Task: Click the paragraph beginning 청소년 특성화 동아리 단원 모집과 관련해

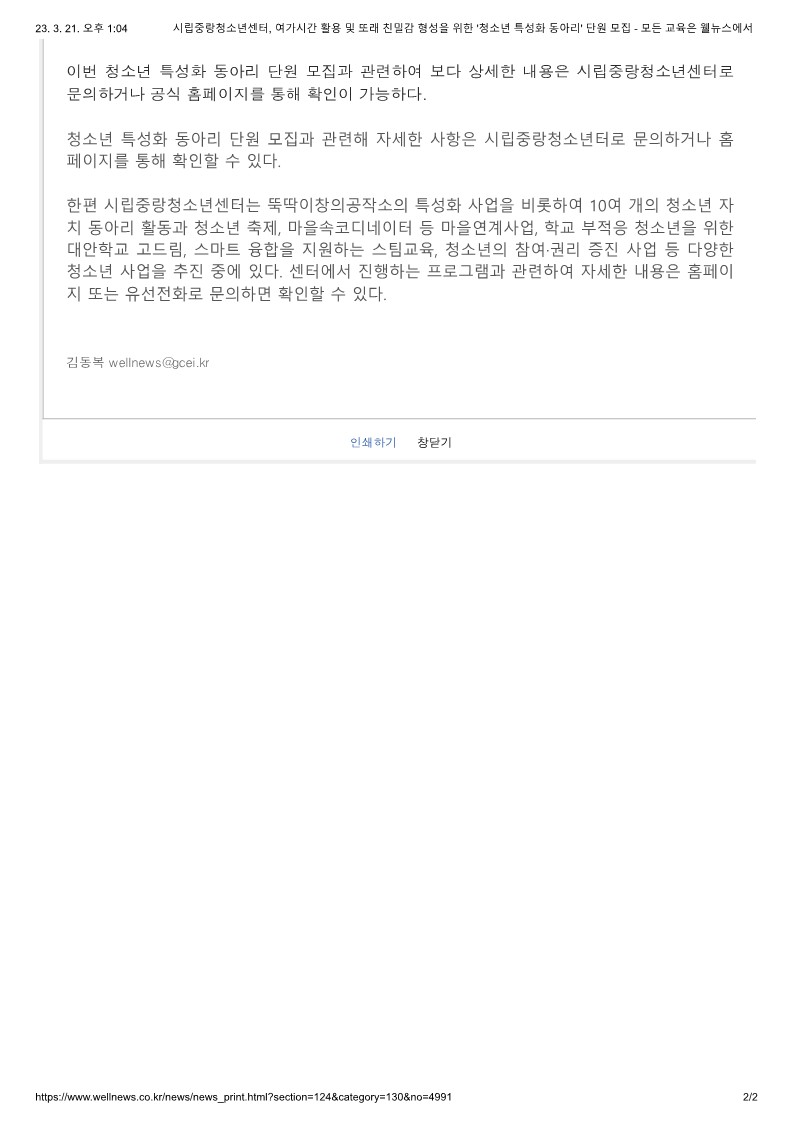Action: coord(400,150)
